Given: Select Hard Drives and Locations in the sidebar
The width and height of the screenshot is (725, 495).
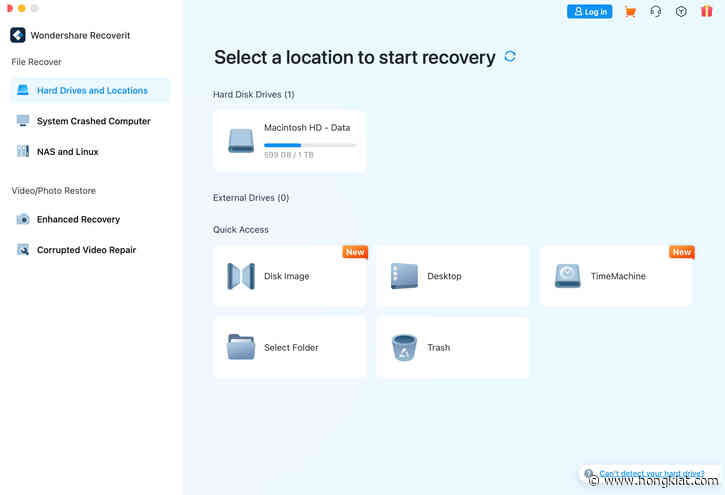Looking at the screenshot, I should tap(90, 91).
